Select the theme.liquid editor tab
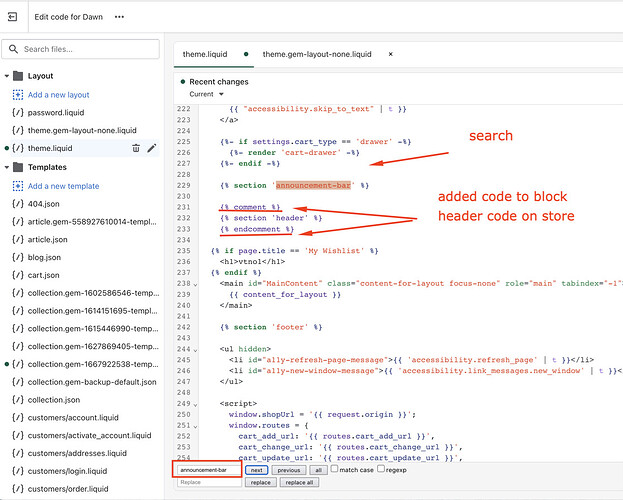This screenshot has width=623, height=500. coord(207,54)
